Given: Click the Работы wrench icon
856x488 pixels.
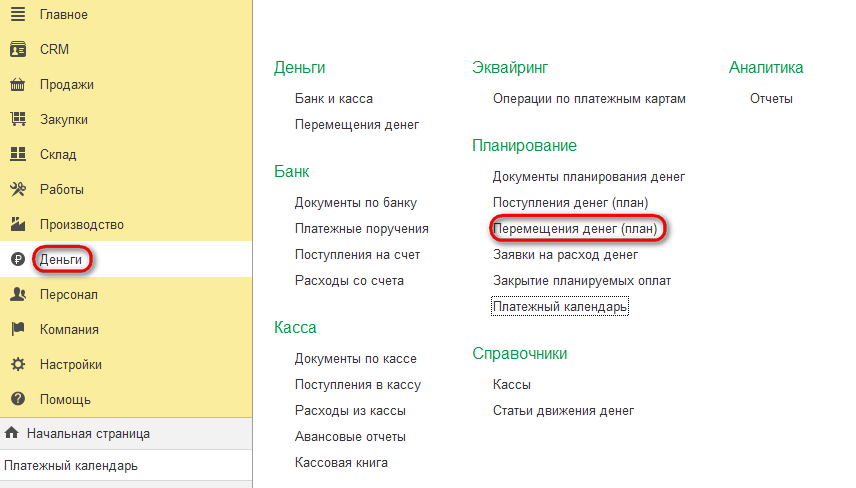Looking at the screenshot, I should (x=18, y=189).
